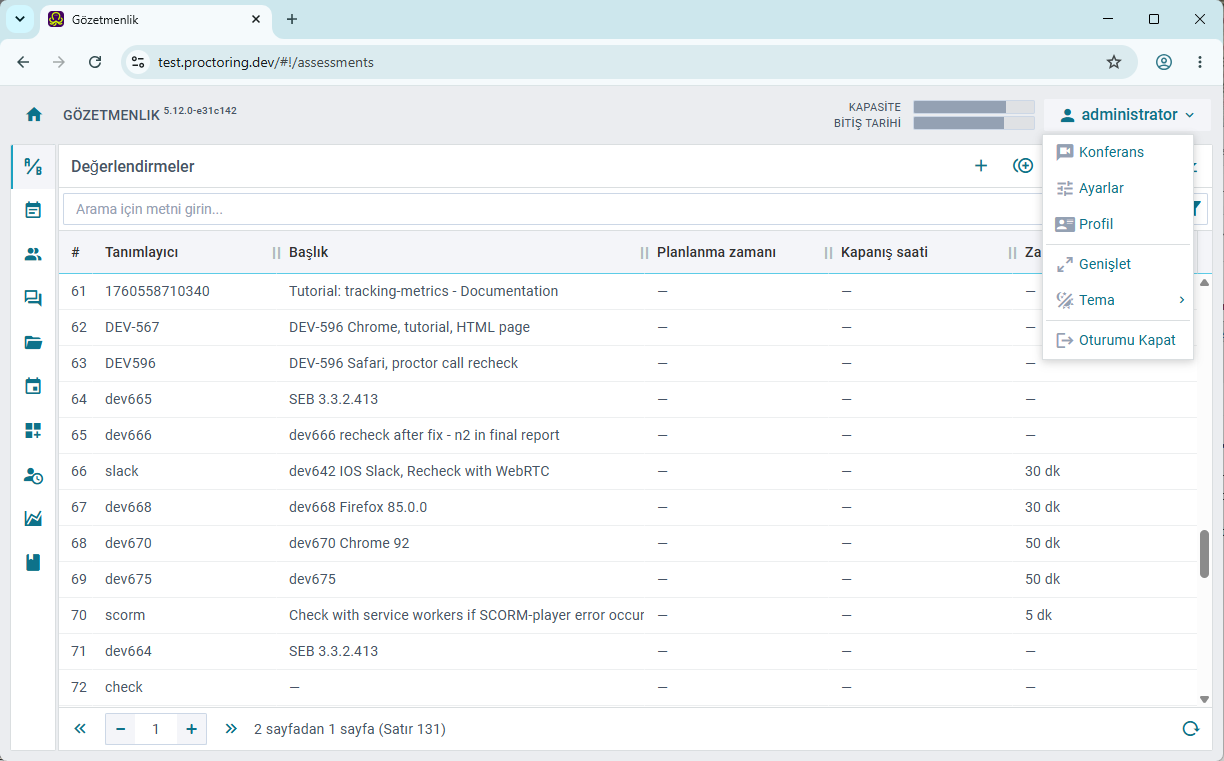Collapse the administrator user dropdown
1224x761 pixels.
point(1127,115)
